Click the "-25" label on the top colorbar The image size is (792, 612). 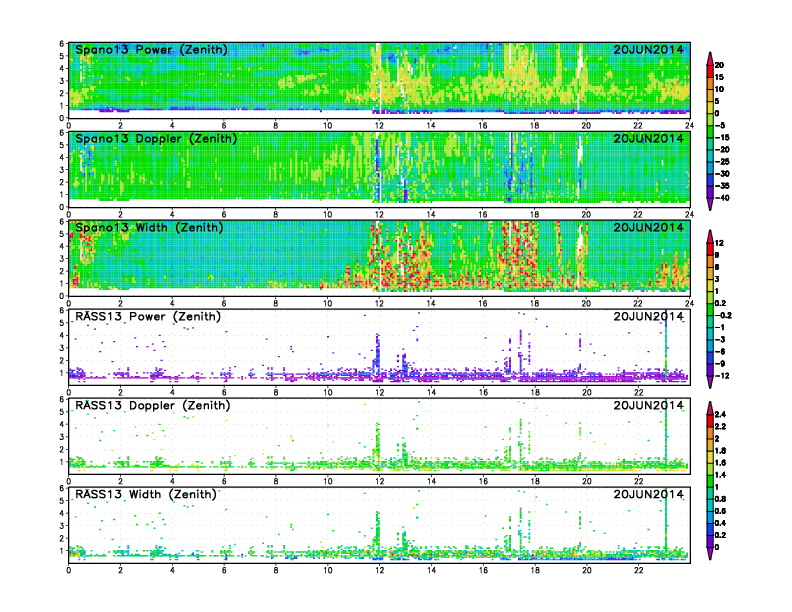tap(722, 162)
